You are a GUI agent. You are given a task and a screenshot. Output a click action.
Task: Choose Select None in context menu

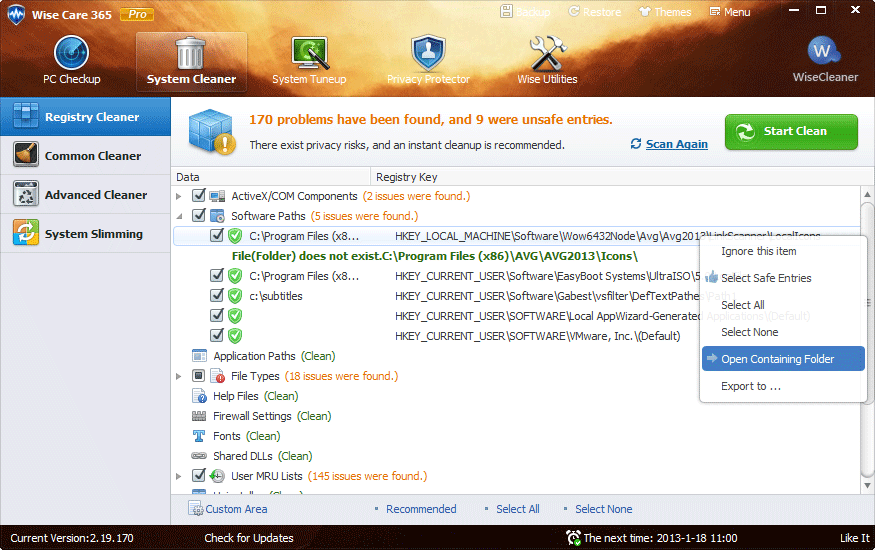click(x=783, y=332)
